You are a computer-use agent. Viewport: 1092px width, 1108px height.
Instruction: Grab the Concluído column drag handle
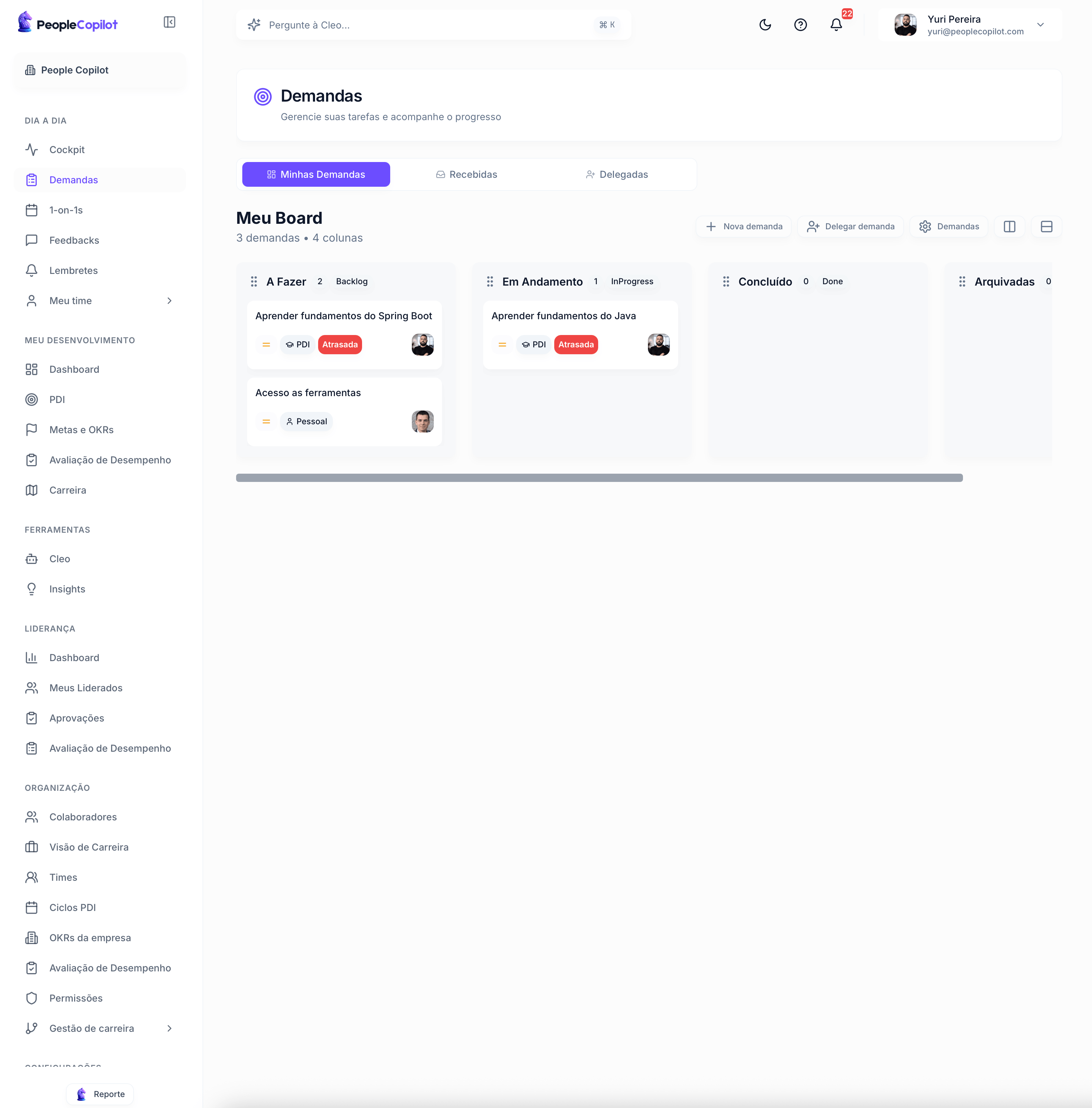coord(726,281)
